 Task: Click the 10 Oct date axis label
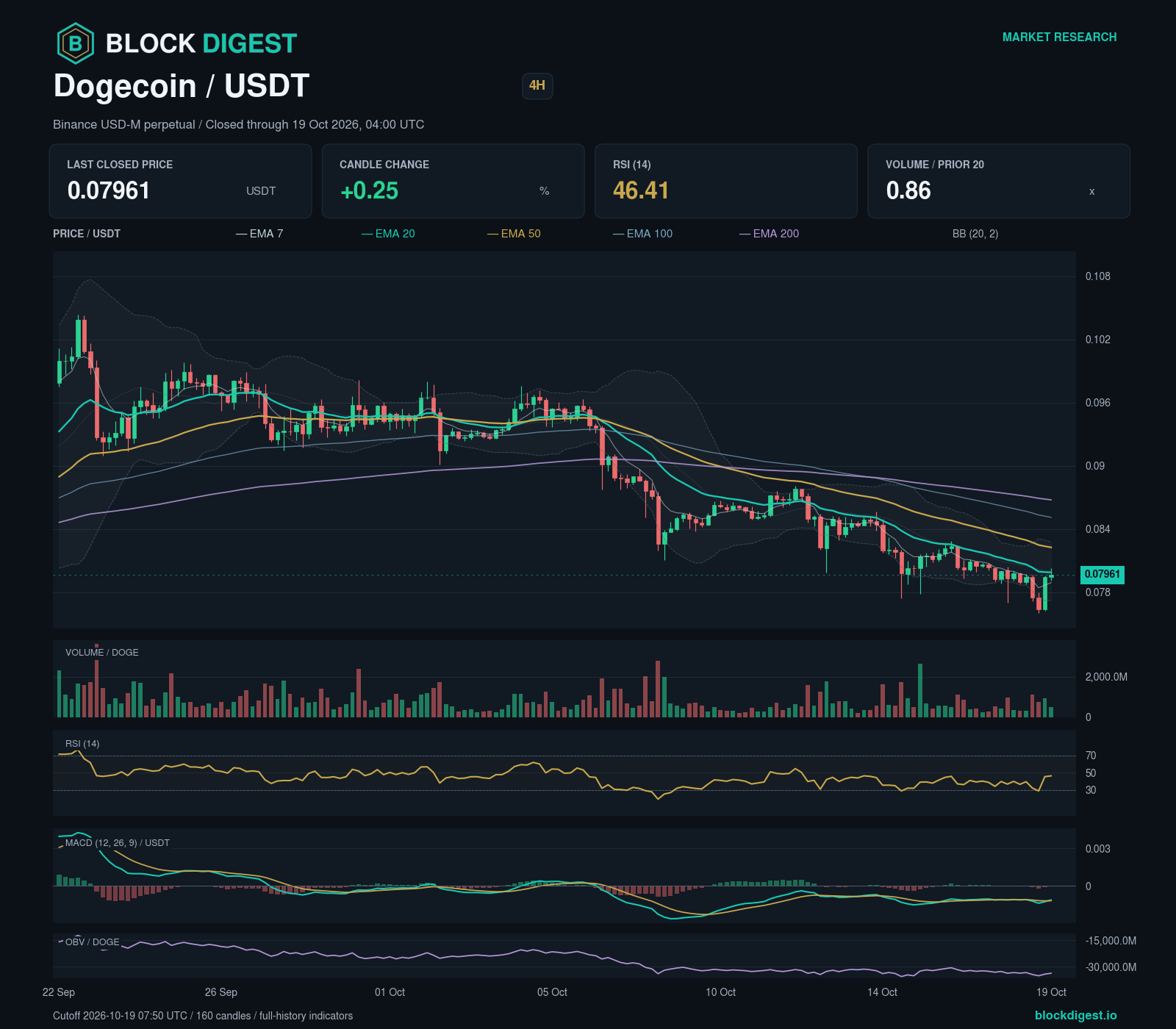720,992
